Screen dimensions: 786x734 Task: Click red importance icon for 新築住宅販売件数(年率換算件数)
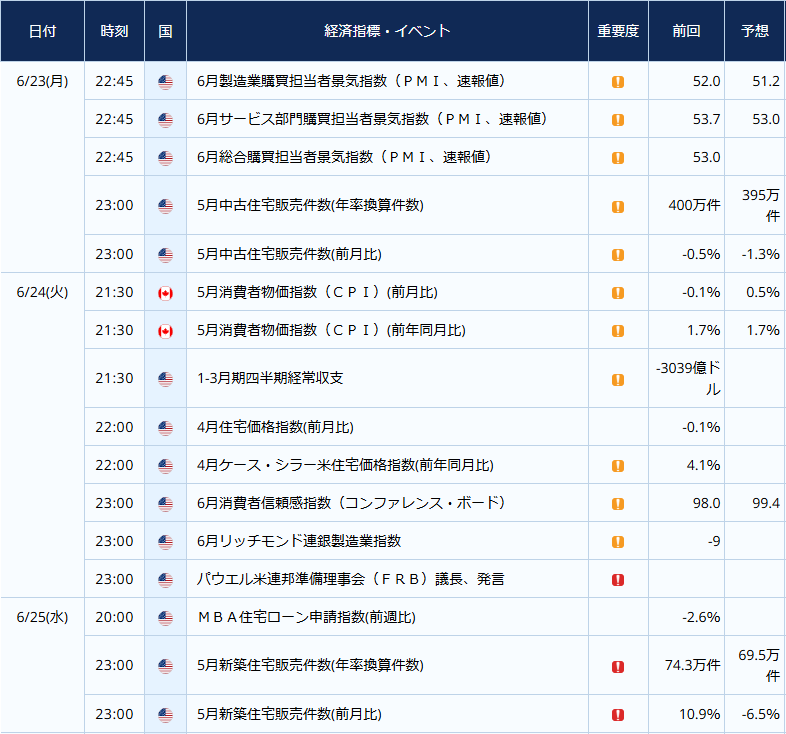coord(618,666)
